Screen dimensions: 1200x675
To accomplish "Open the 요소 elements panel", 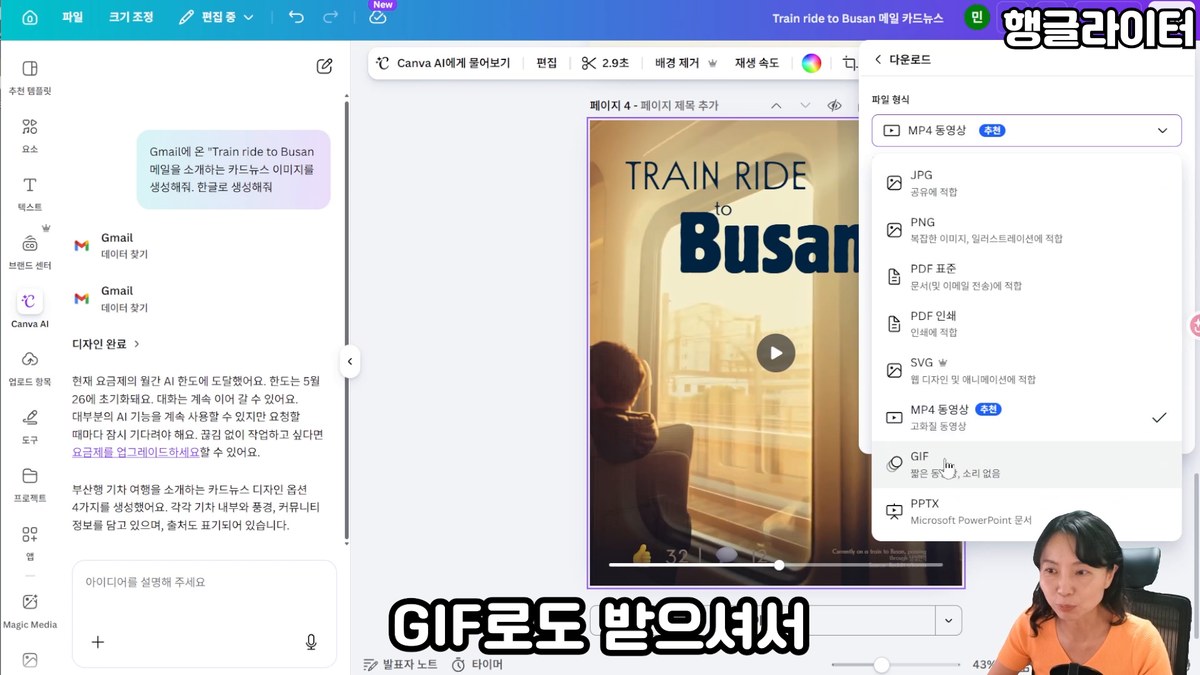I will [x=30, y=135].
